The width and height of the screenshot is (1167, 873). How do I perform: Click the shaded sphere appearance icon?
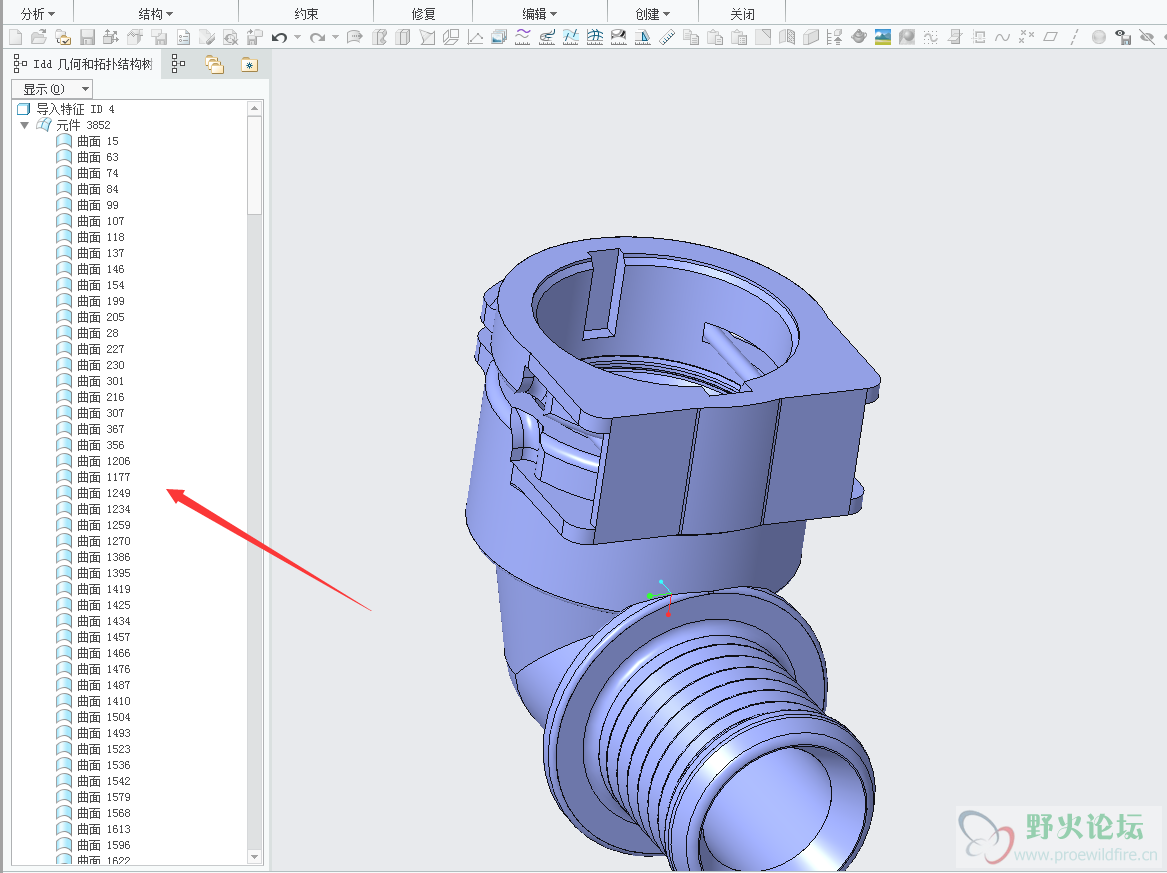tap(907, 36)
